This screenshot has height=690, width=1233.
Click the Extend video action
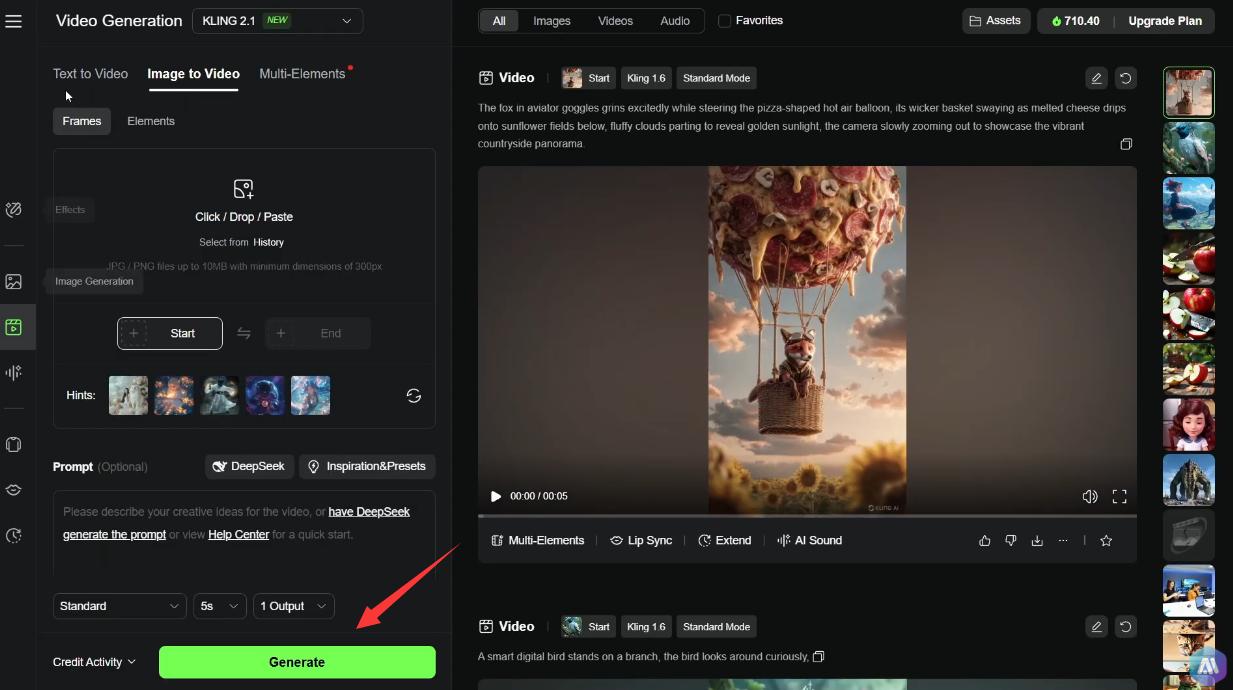[x=725, y=540]
